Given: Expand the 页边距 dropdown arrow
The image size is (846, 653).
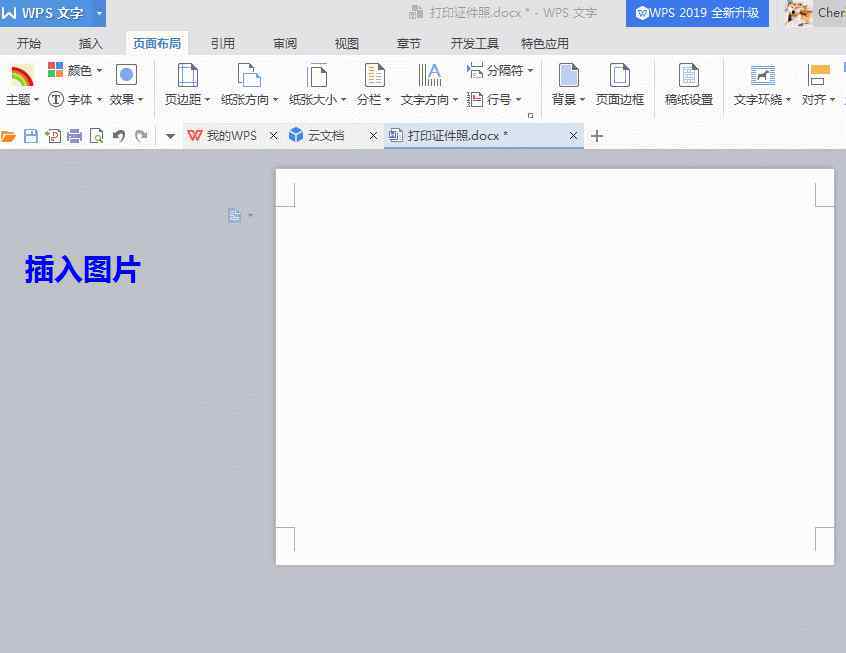Looking at the screenshot, I should click(x=207, y=100).
